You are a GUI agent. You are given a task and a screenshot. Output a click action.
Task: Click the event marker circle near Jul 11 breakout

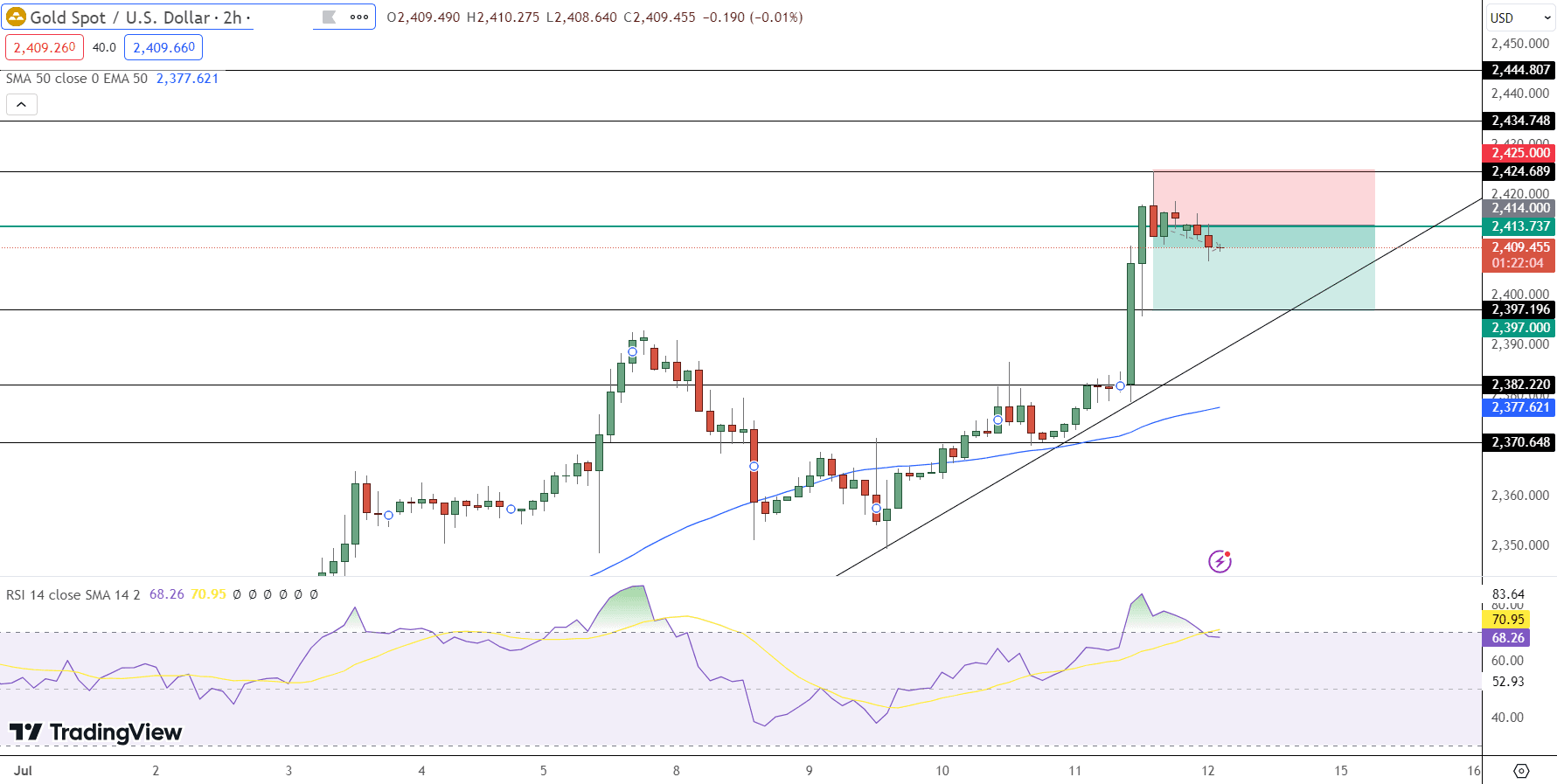pos(1120,386)
